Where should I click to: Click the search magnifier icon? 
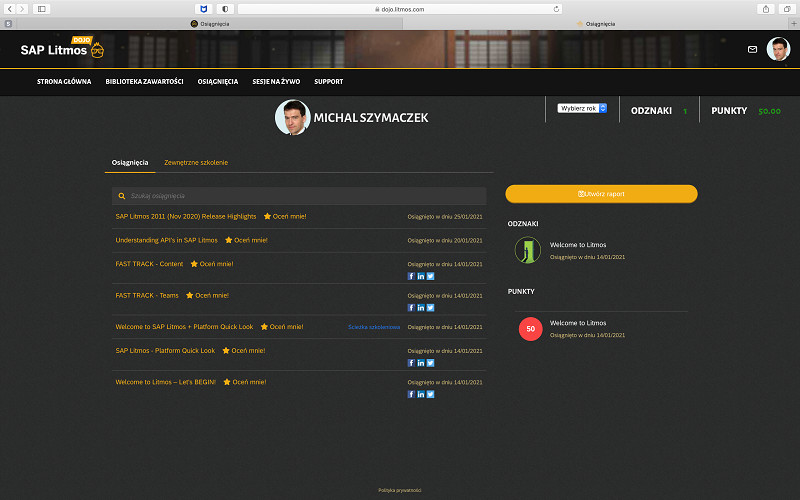tap(122, 196)
